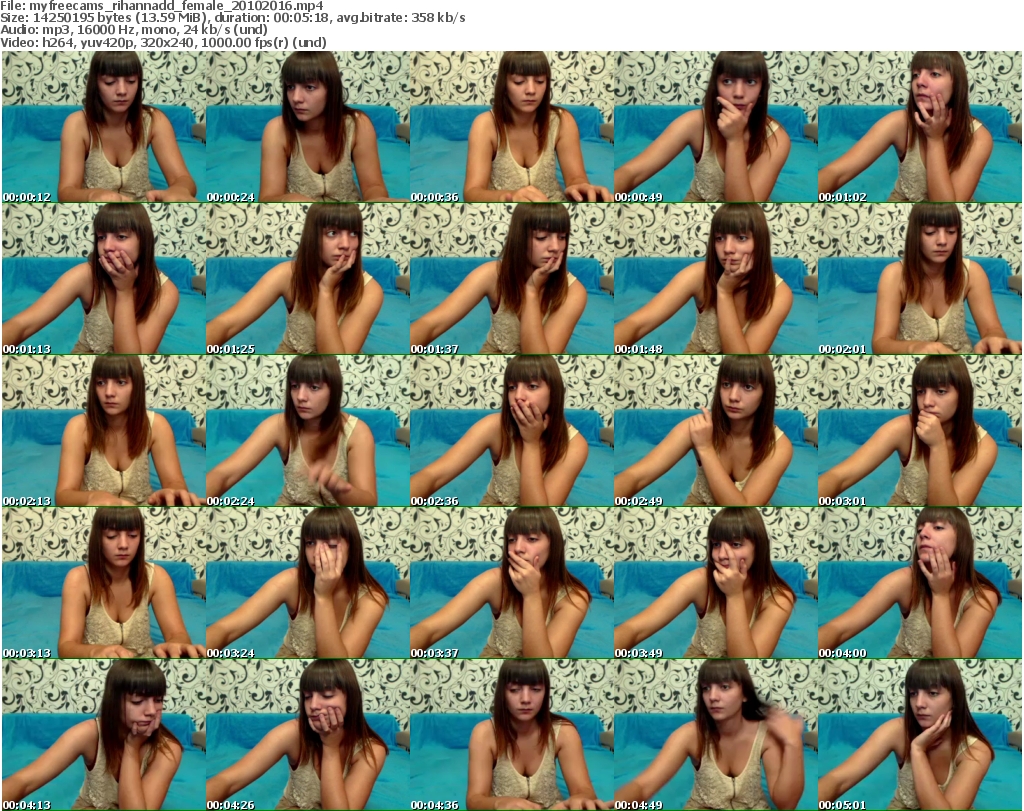Pick the preview frame at 00:02:13
This screenshot has width=1024, height=811.
pyautogui.click(x=104, y=431)
